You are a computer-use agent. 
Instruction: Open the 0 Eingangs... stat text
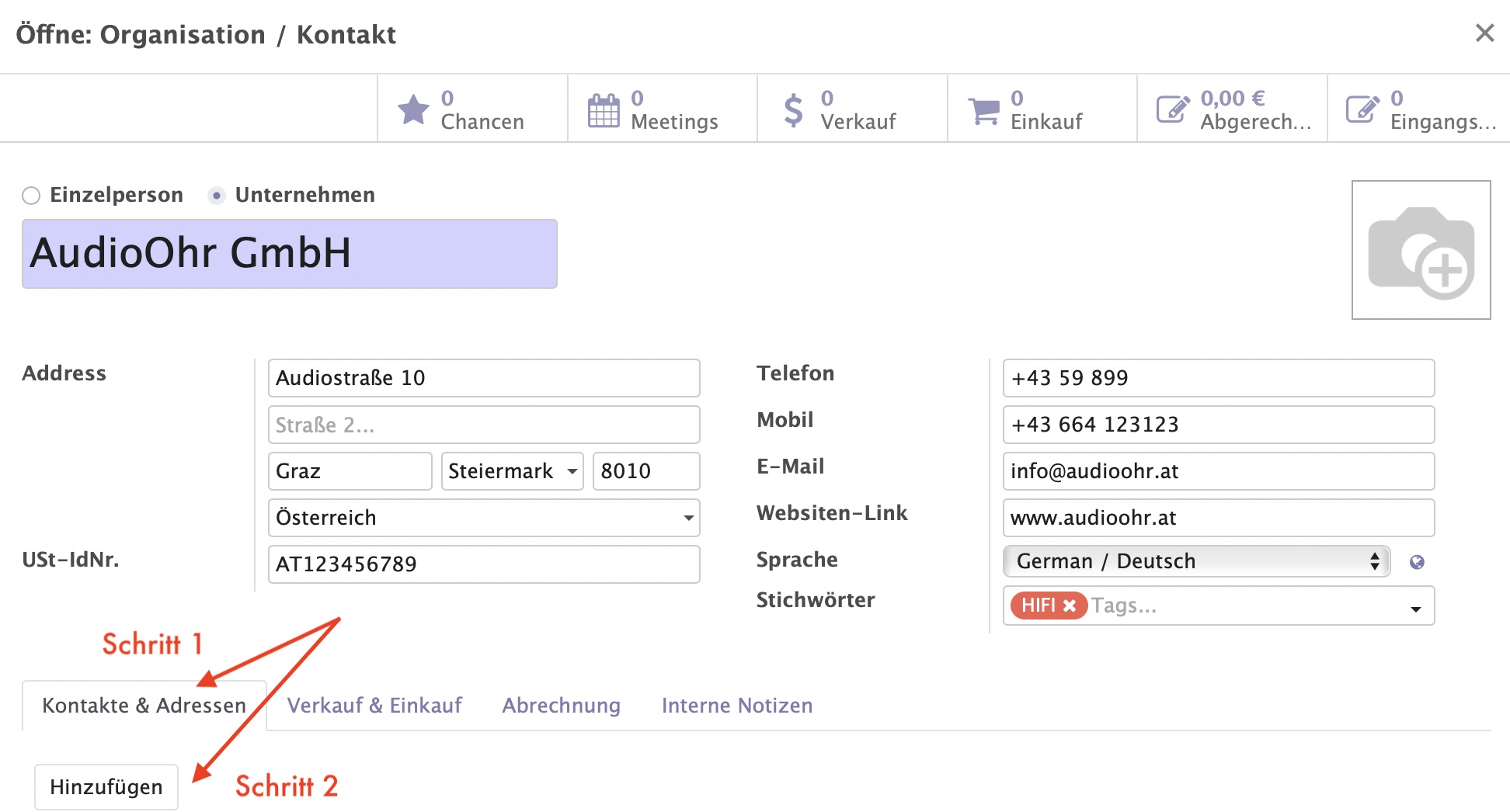click(x=1443, y=109)
